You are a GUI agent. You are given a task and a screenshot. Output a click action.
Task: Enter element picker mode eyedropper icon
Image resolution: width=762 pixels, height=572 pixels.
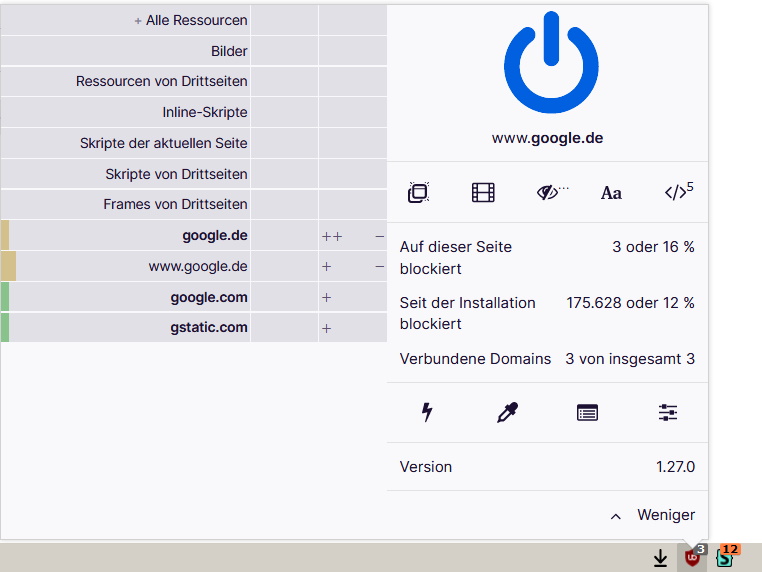point(507,412)
